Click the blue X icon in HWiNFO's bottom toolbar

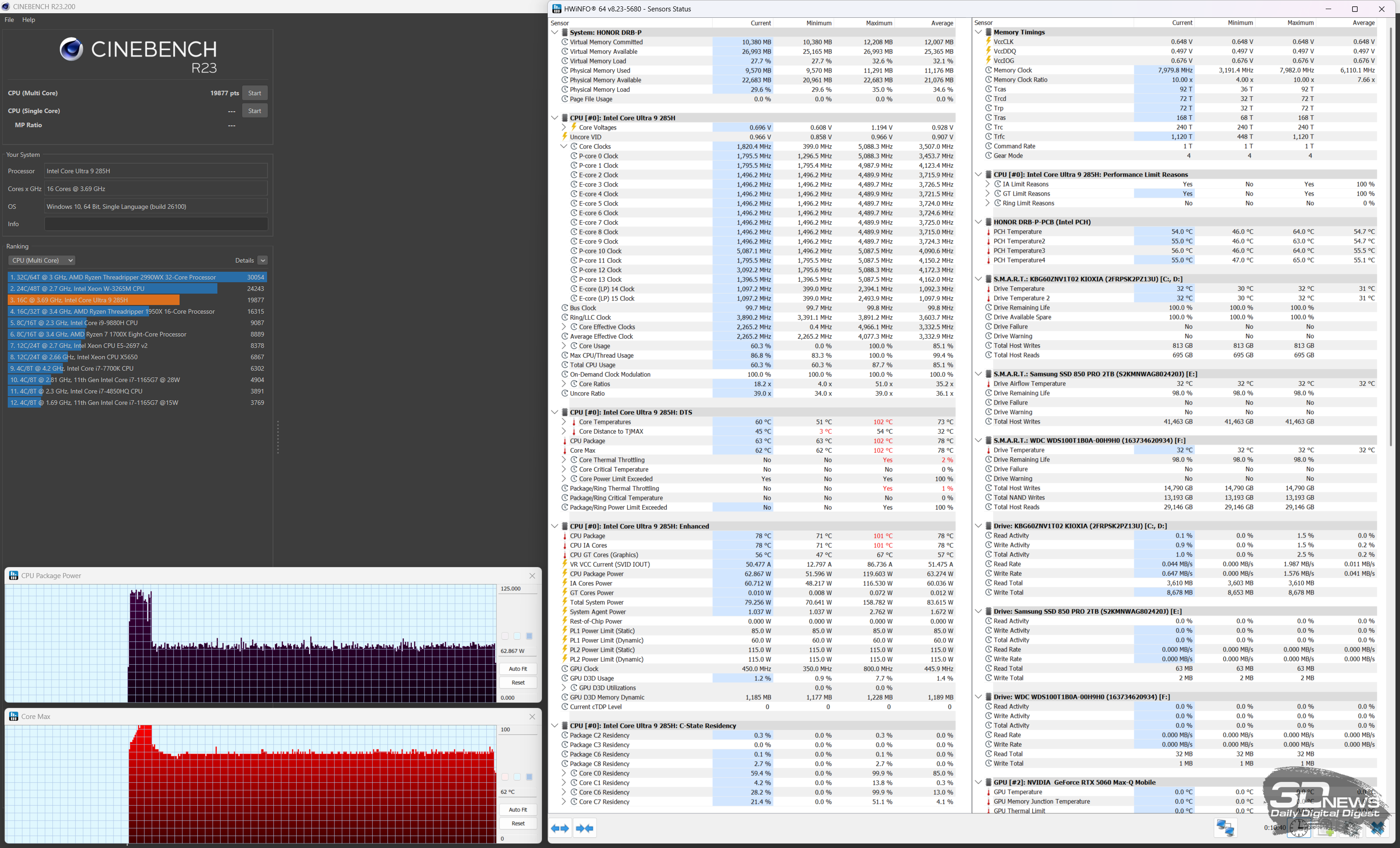[x=1377, y=829]
